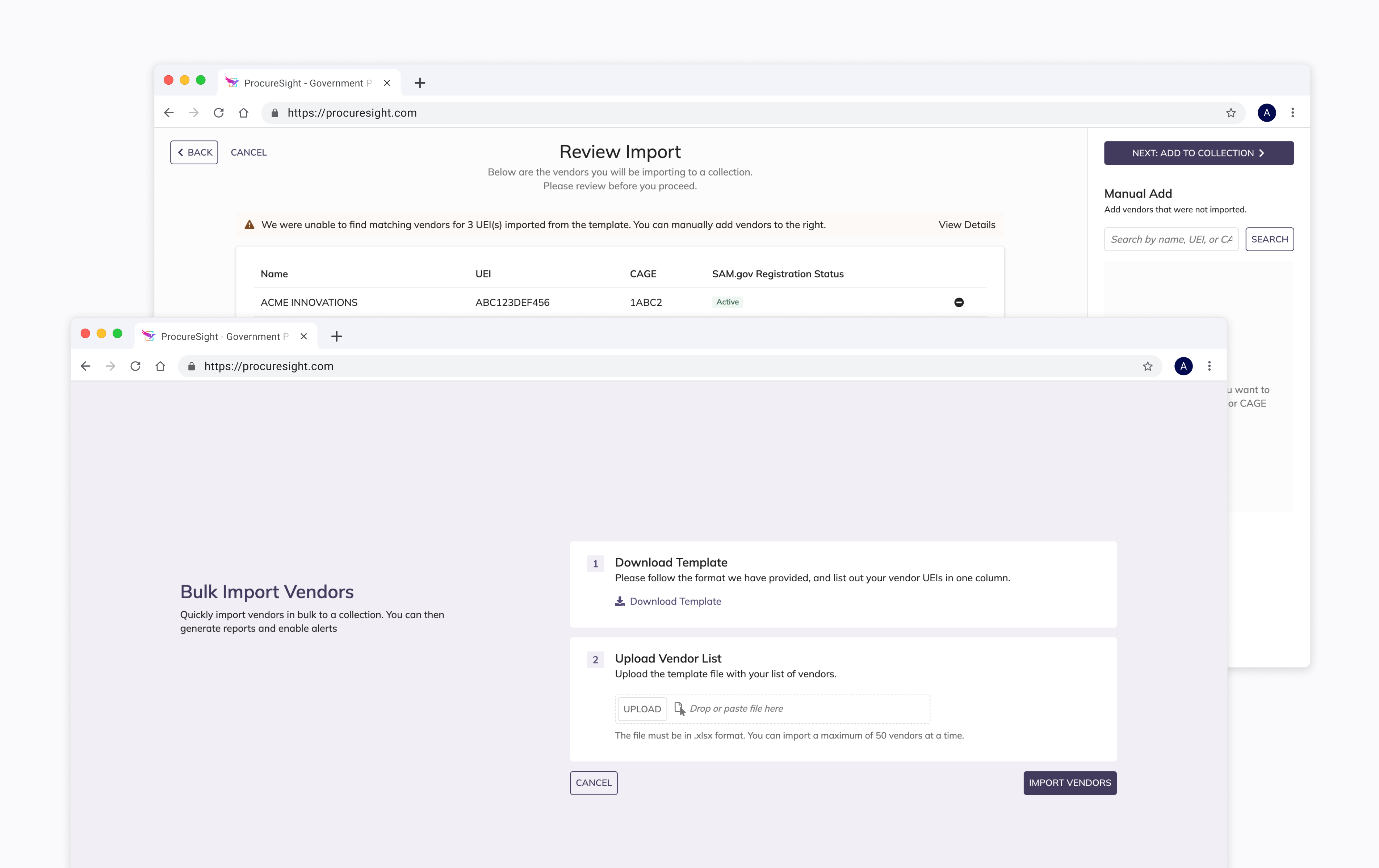
Task: Open profile avatar A in front window
Action: coord(1183,366)
